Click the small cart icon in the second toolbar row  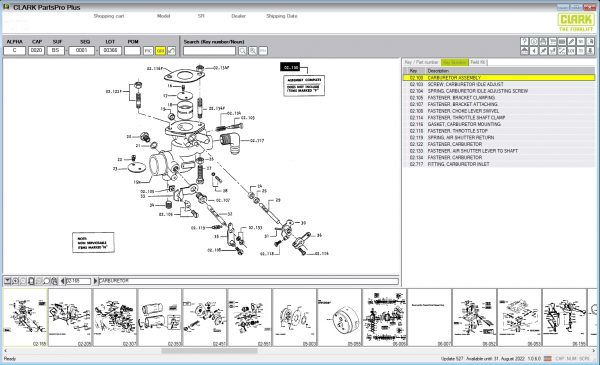tap(553, 51)
